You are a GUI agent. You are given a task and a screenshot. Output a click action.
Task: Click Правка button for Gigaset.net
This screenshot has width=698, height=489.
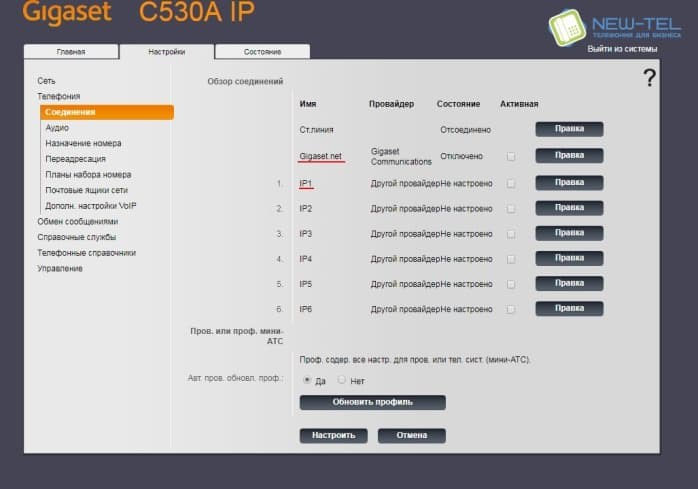pyautogui.click(x=569, y=156)
